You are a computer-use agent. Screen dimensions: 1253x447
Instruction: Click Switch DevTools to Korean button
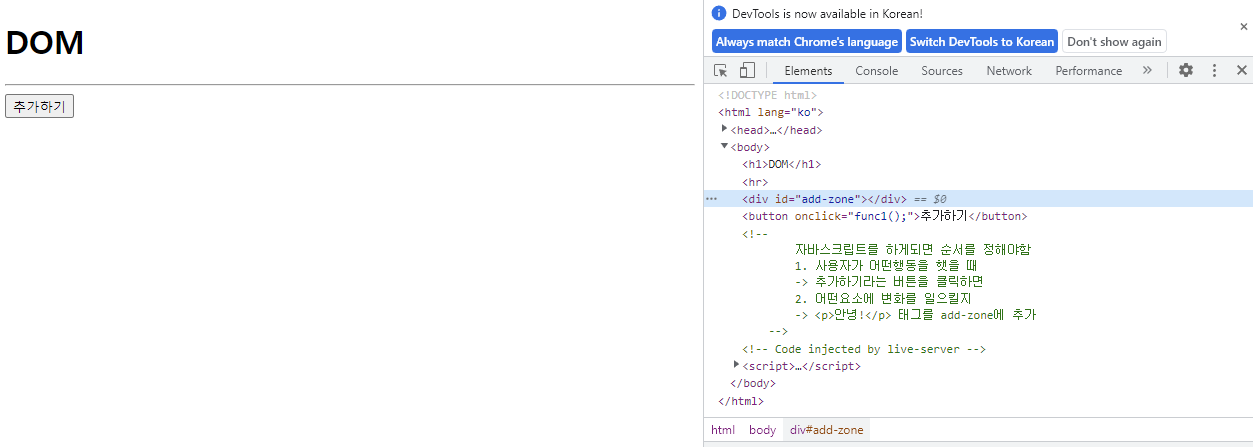tap(982, 42)
